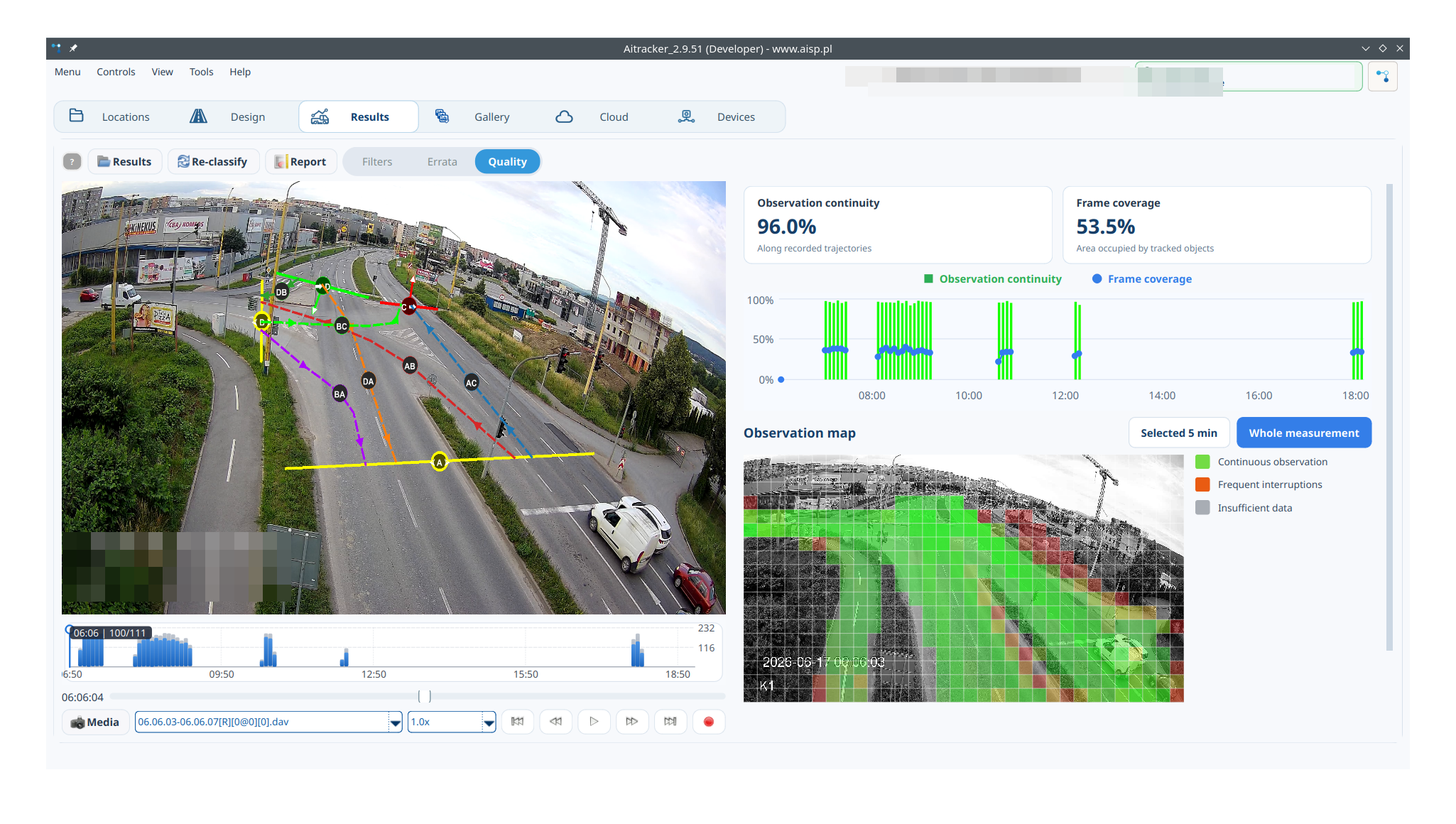Screen dimensions: 1456x824
Task: Open the Help menu
Action: (x=240, y=72)
